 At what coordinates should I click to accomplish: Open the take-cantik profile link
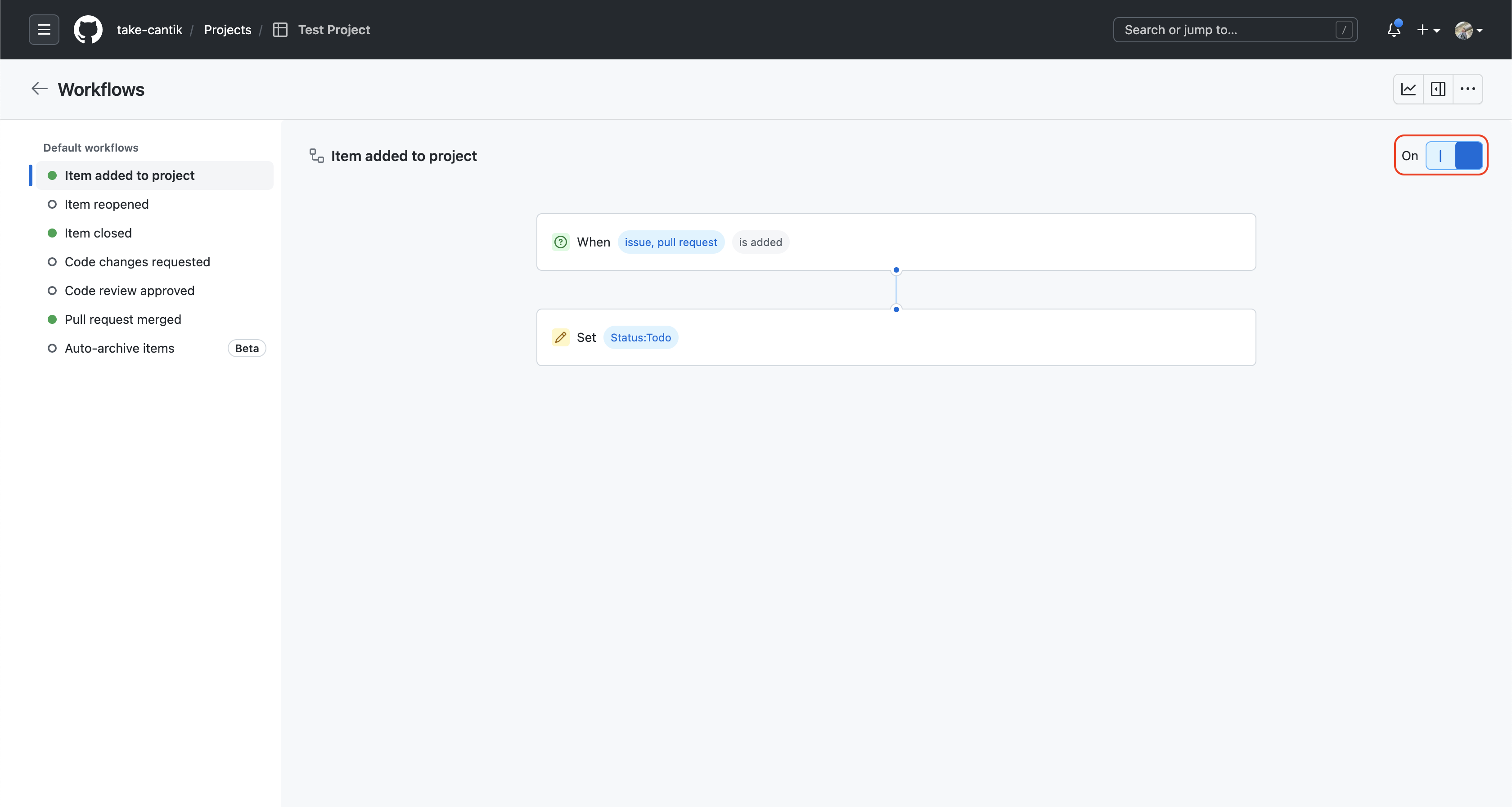pos(149,29)
